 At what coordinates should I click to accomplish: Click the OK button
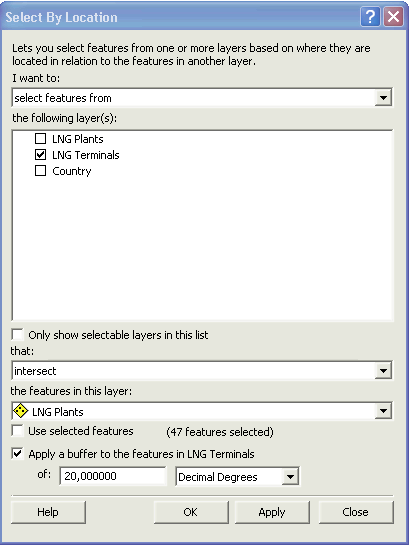(x=191, y=512)
